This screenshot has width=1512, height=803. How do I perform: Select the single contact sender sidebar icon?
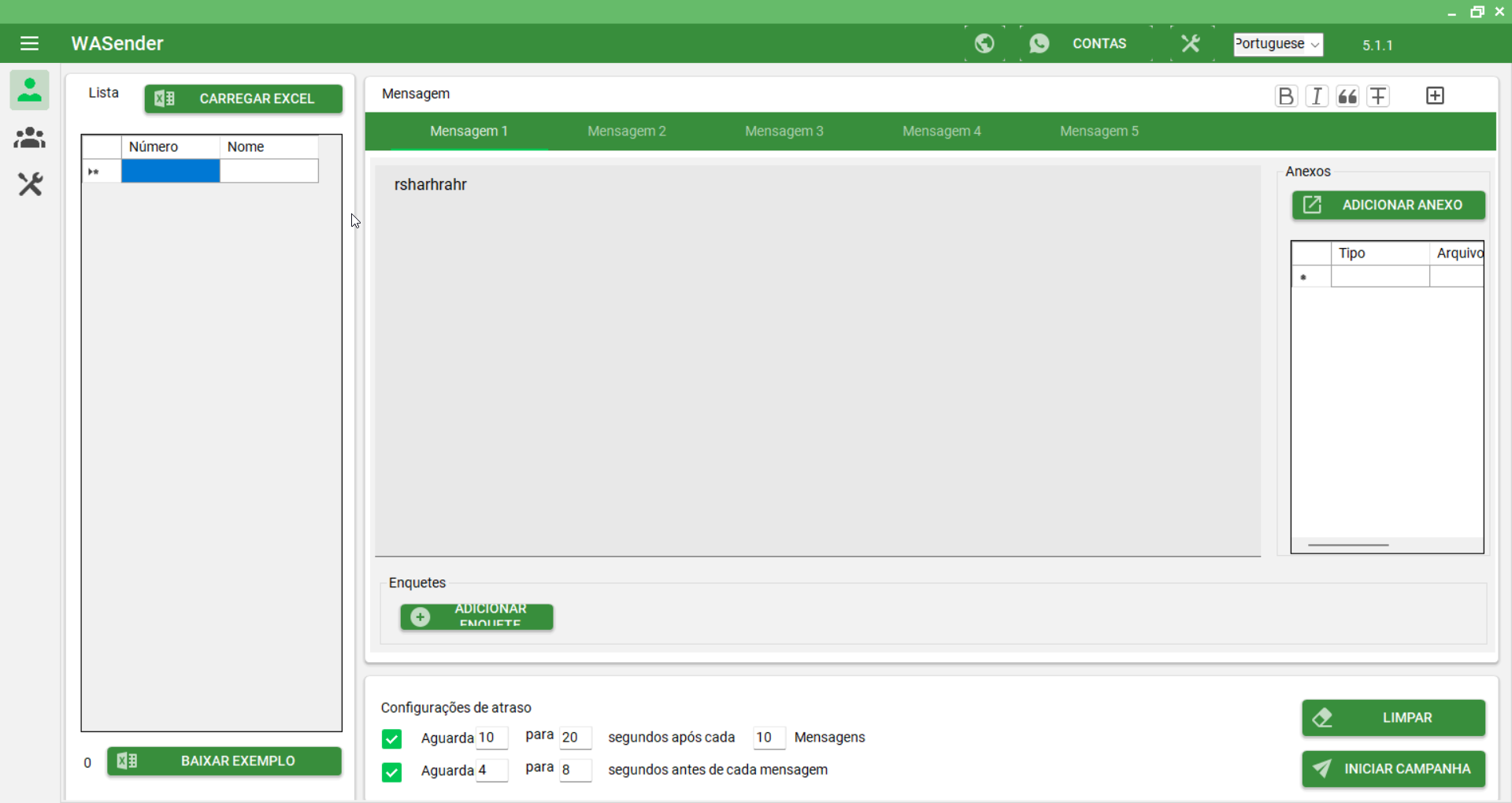30,90
